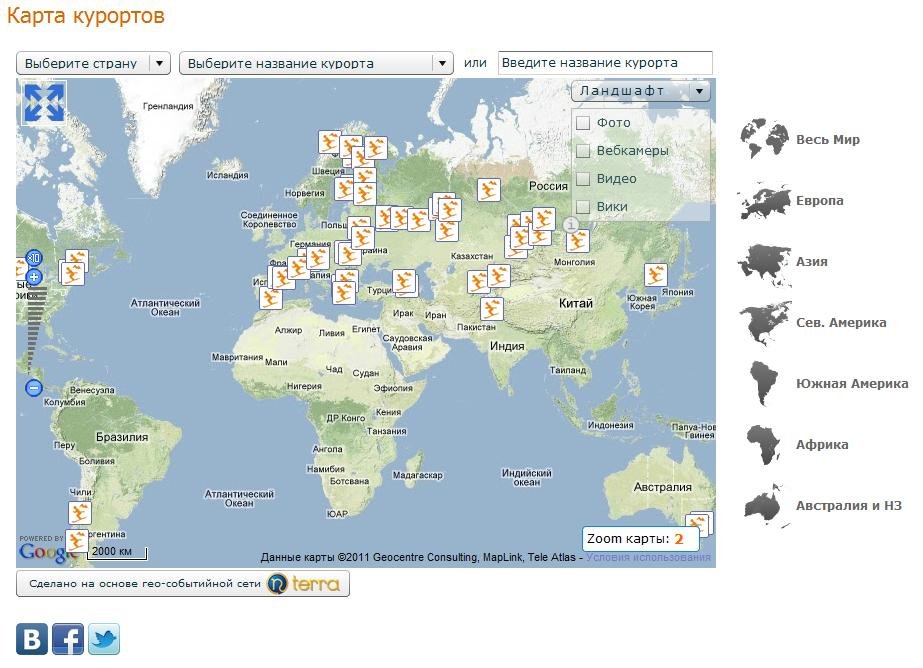Enable the Вебкамеры checkbox

coord(583,151)
